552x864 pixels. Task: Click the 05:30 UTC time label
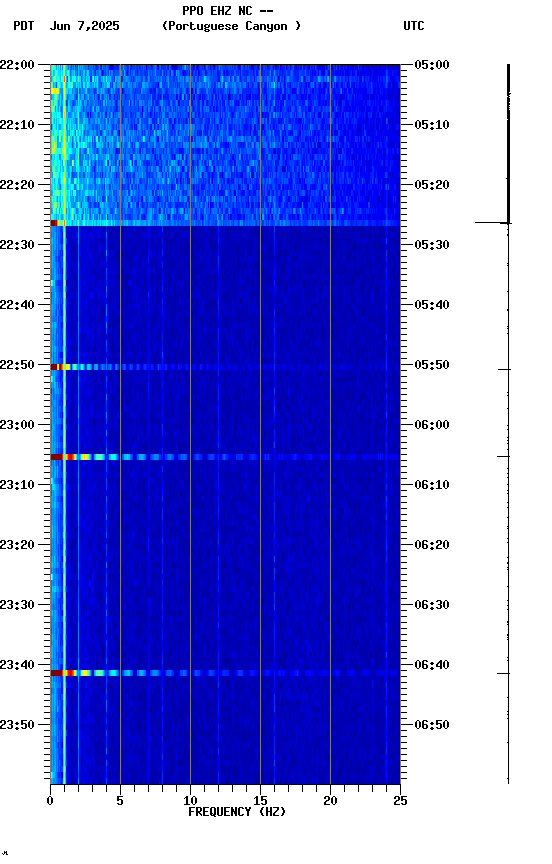[432, 245]
